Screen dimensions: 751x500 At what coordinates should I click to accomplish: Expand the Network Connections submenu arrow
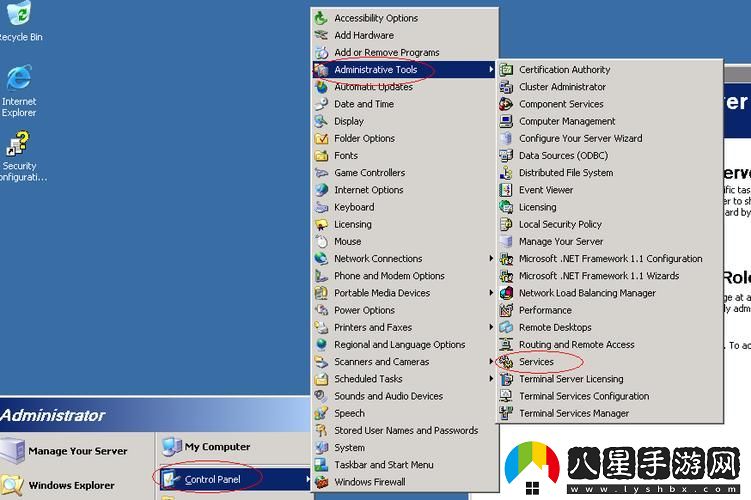coord(491,259)
